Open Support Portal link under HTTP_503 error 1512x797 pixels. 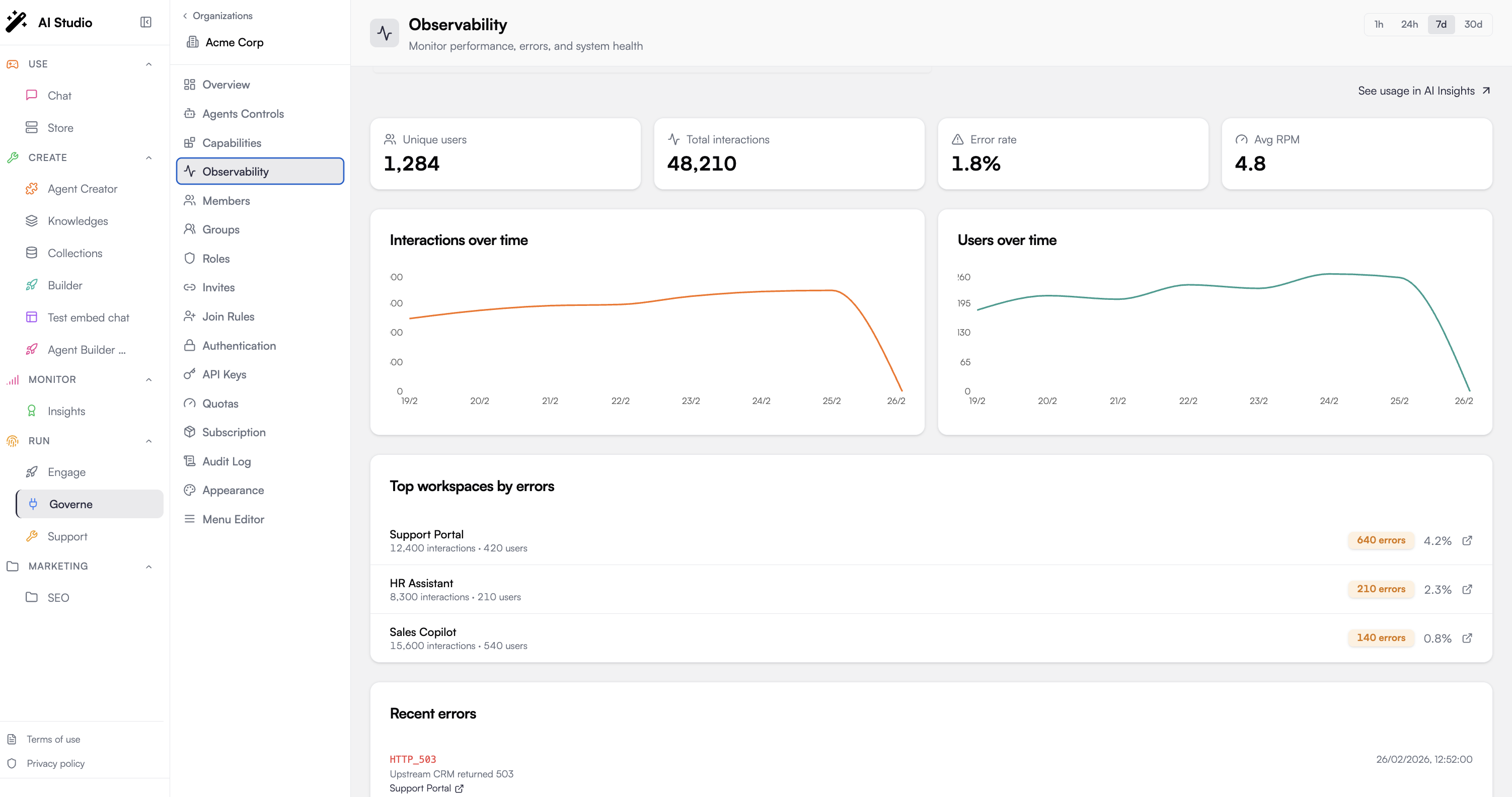[x=427, y=788]
